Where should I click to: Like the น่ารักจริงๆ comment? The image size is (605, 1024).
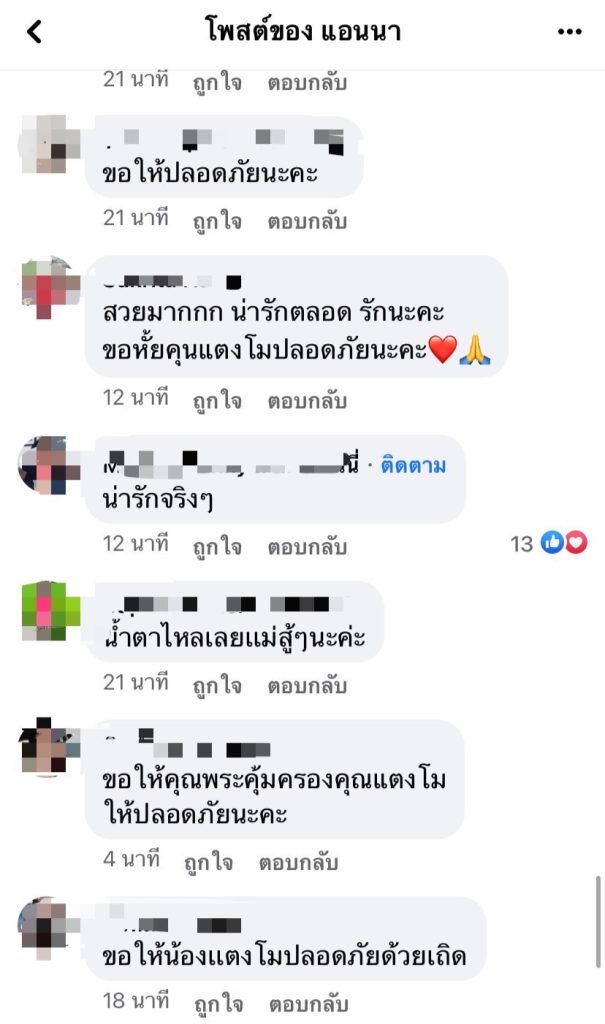(217, 547)
